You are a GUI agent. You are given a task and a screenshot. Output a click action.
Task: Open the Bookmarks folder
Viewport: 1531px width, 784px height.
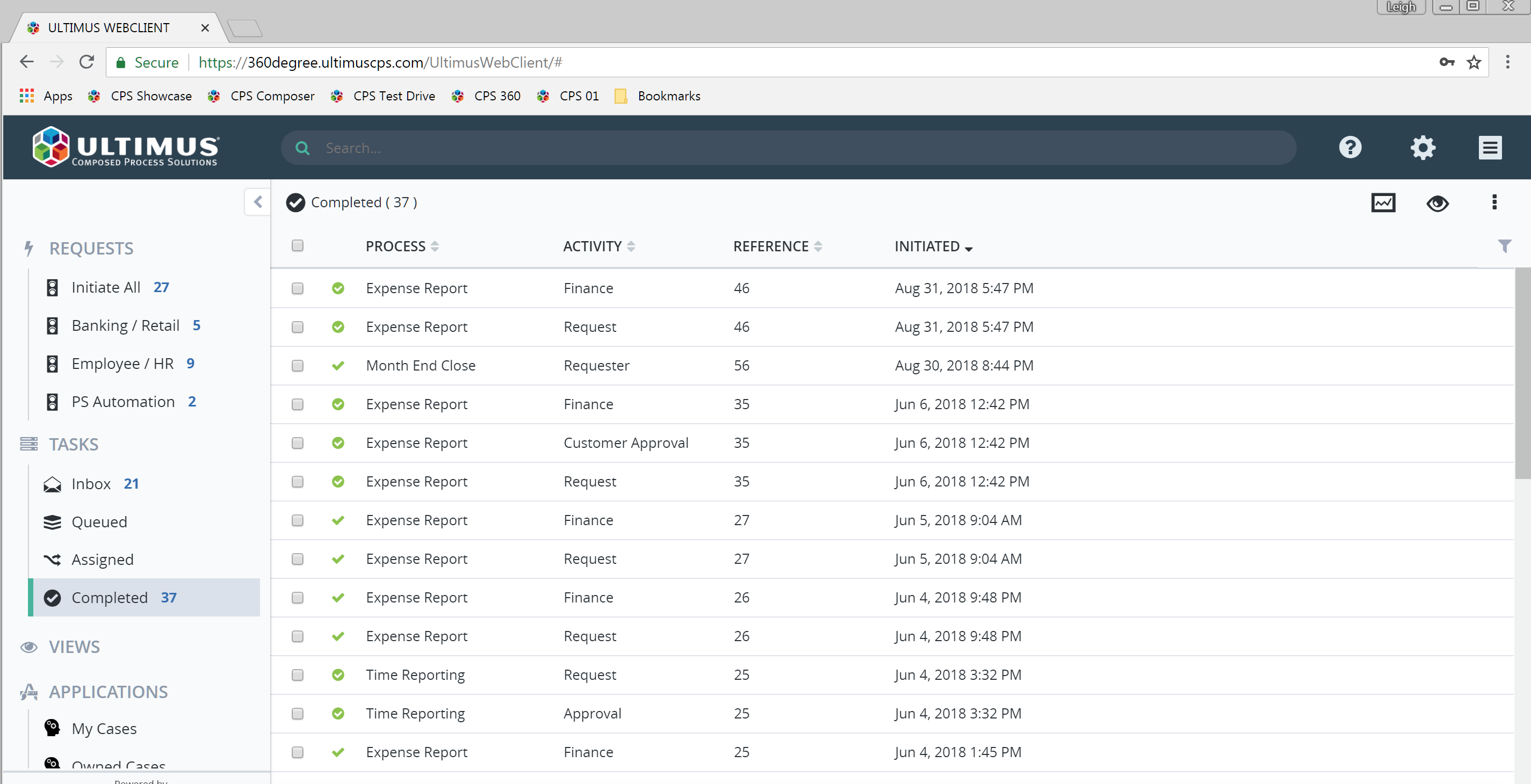[658, 96]
